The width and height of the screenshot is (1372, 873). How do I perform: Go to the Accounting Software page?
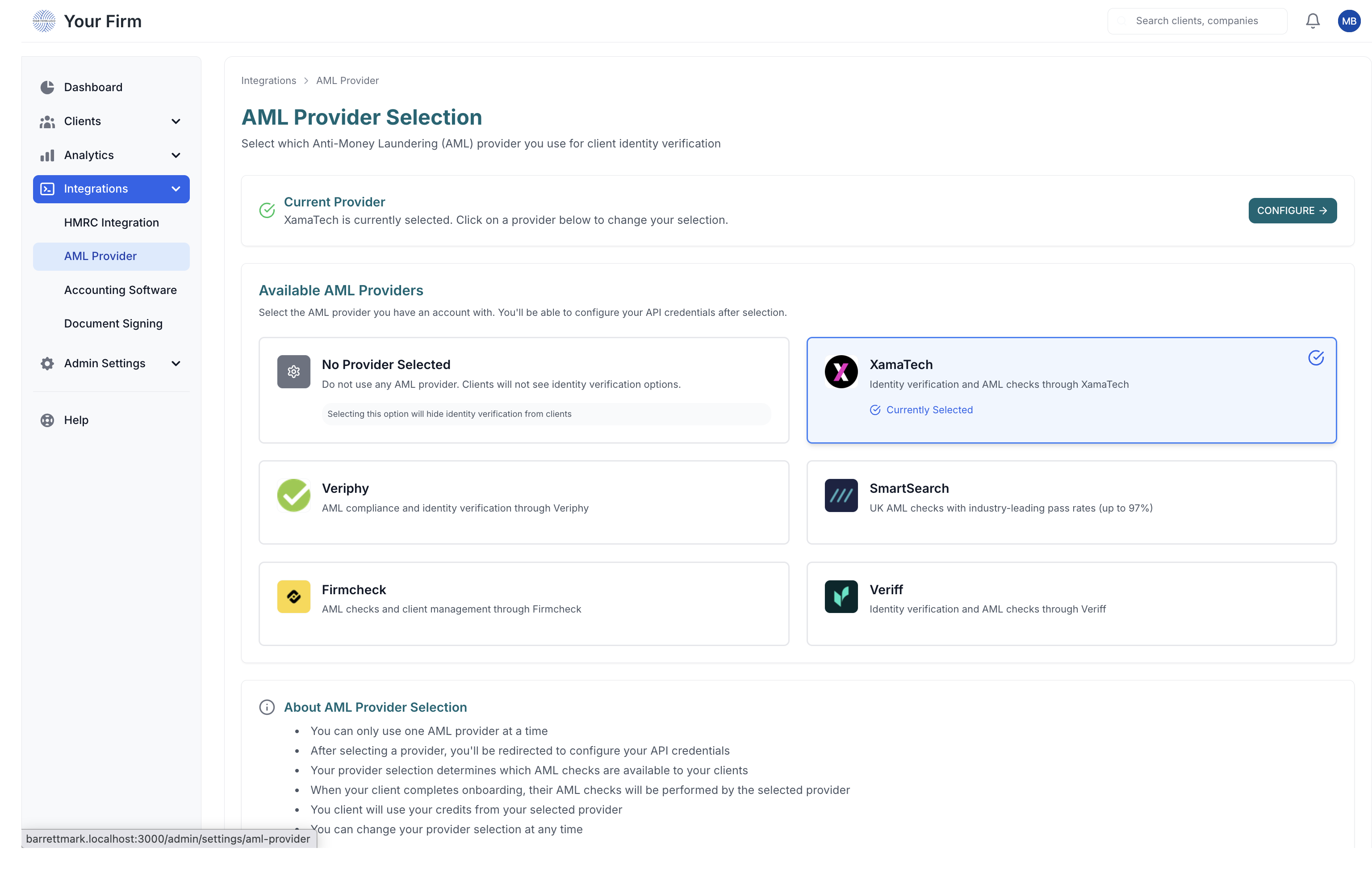tap(120, 290)
